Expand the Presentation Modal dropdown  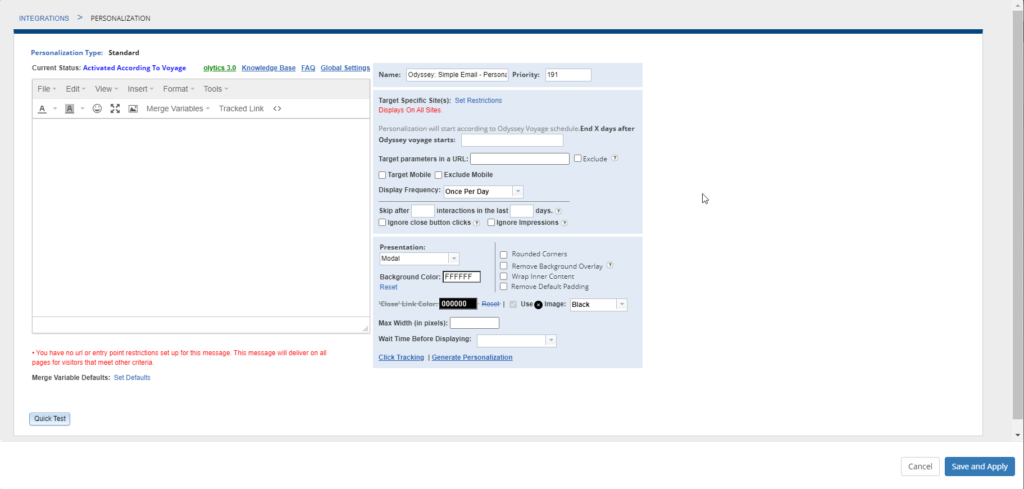[419, 258]
